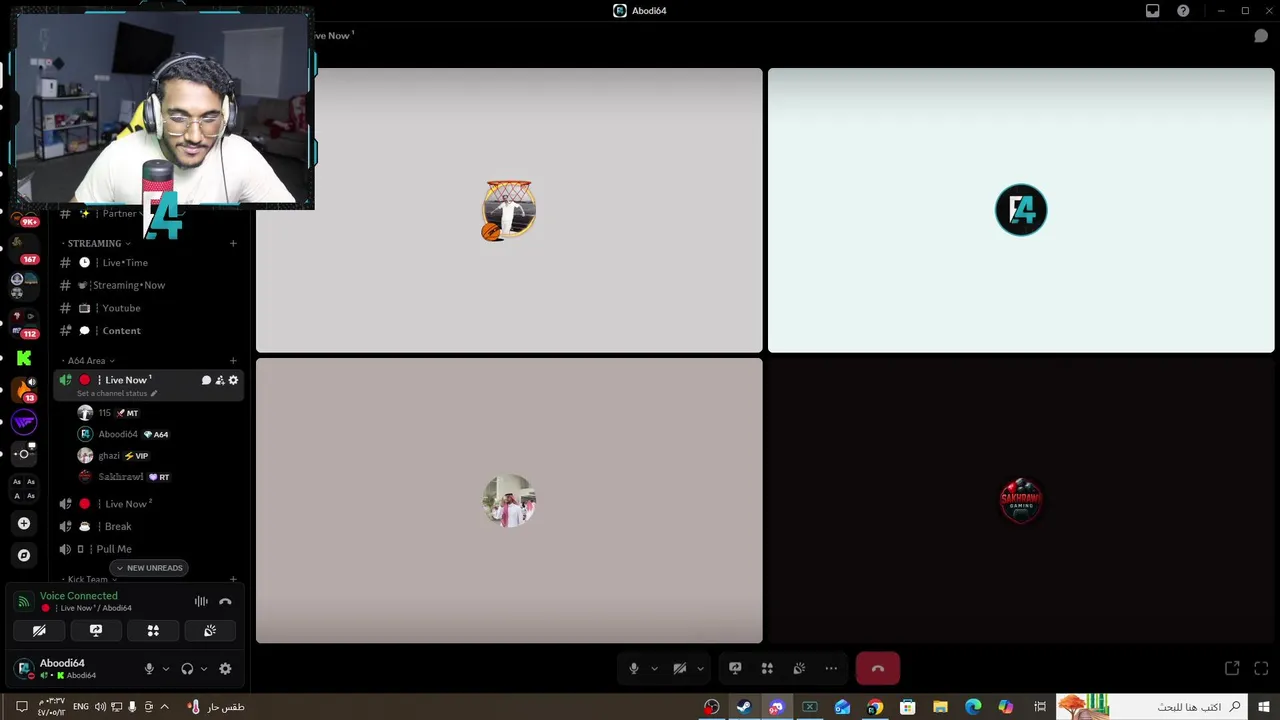Open microphone options arrow in call bar

[655, 669]
